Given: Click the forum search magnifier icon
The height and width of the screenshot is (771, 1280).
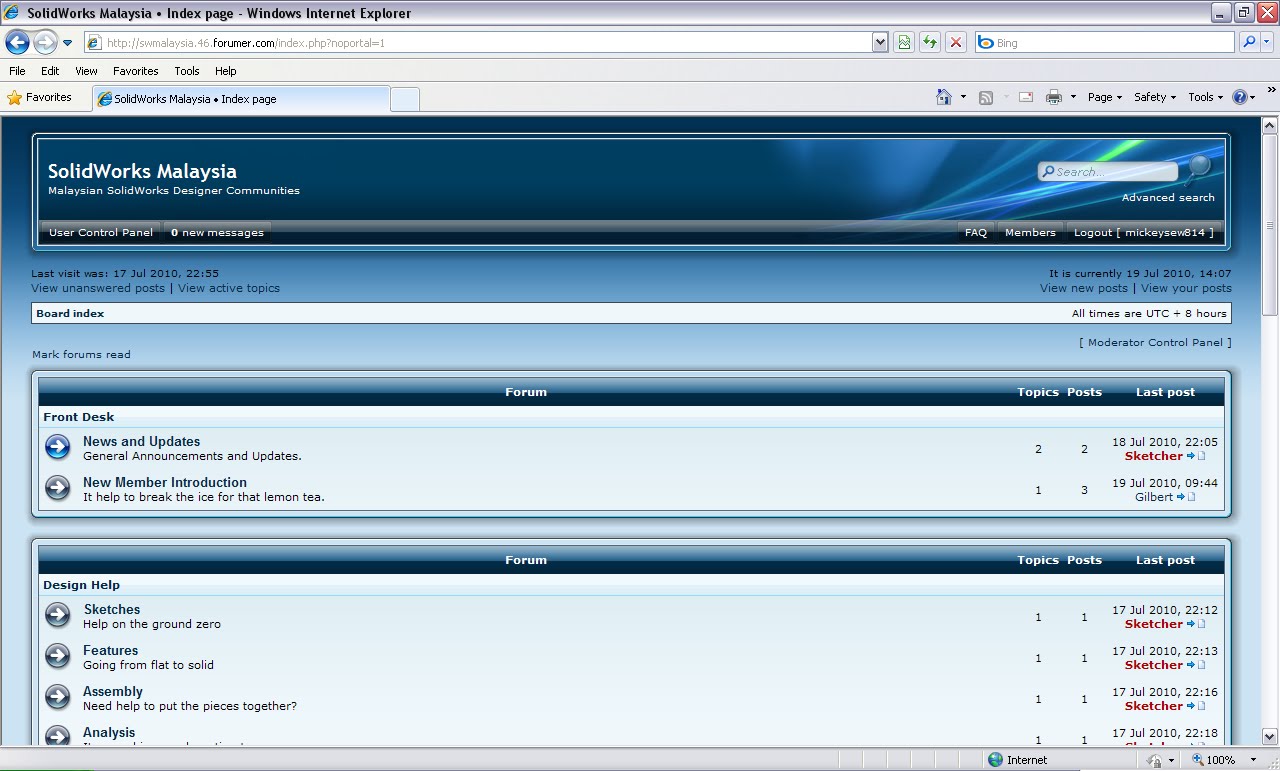Looking at the screenshot, I should pos(1198,168).
